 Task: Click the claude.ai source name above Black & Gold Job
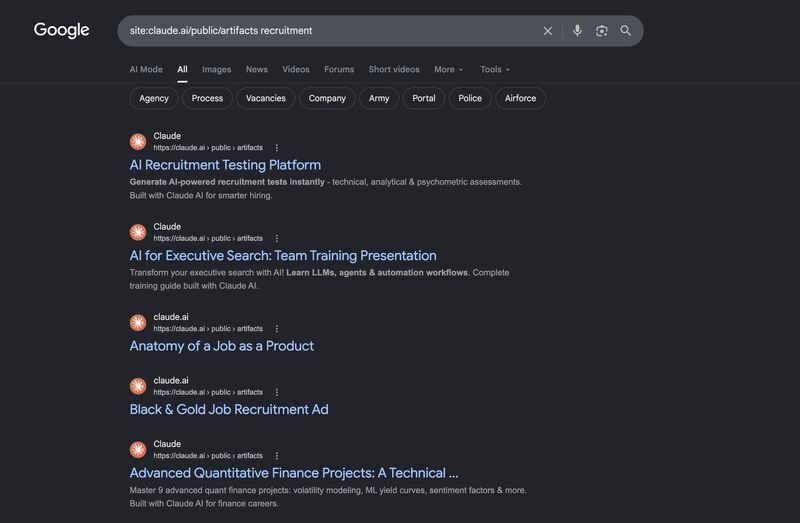[x=171, y=380]
